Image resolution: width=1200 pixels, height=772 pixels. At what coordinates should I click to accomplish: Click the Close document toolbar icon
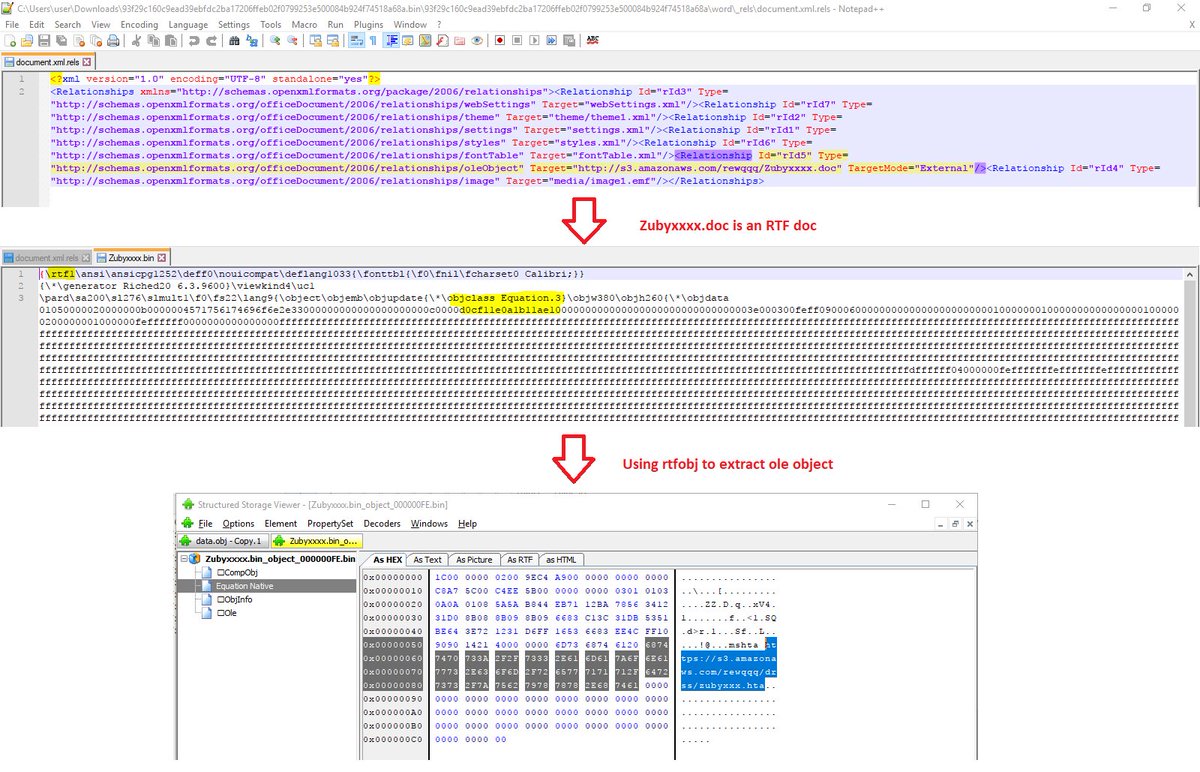79,40
